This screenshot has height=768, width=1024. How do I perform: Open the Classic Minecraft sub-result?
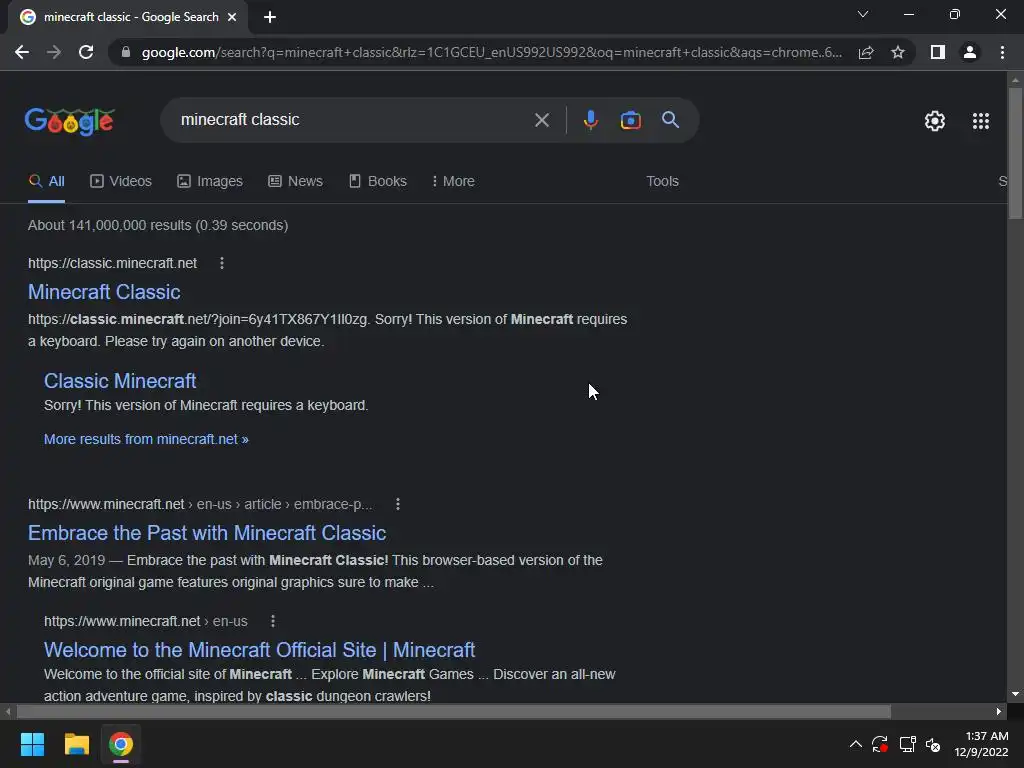120,381
